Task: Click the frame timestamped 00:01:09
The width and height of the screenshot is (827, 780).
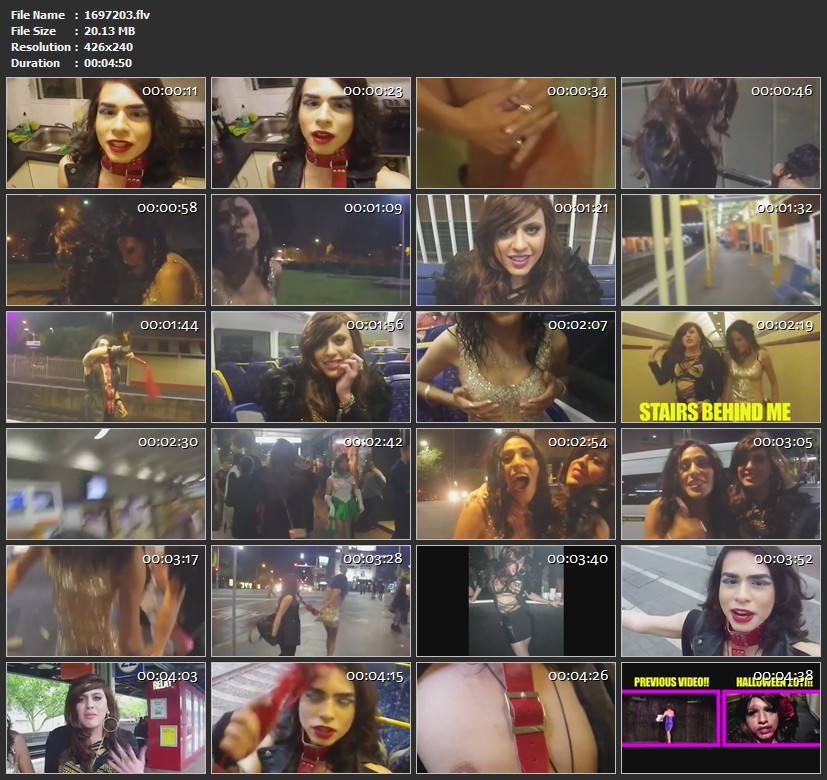Action: (x=310, y=250)
